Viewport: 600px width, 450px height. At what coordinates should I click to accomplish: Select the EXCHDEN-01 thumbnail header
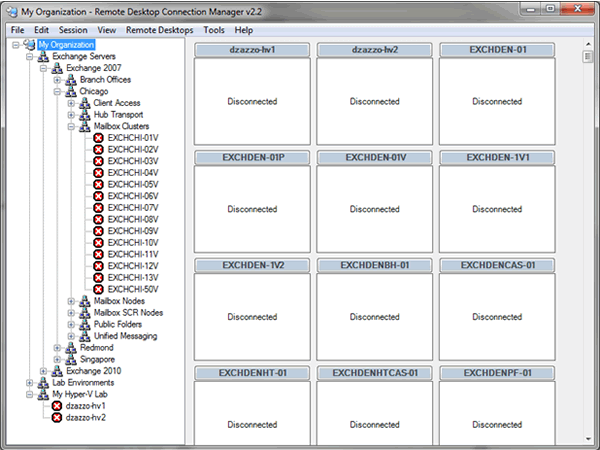tap(497, 49)
